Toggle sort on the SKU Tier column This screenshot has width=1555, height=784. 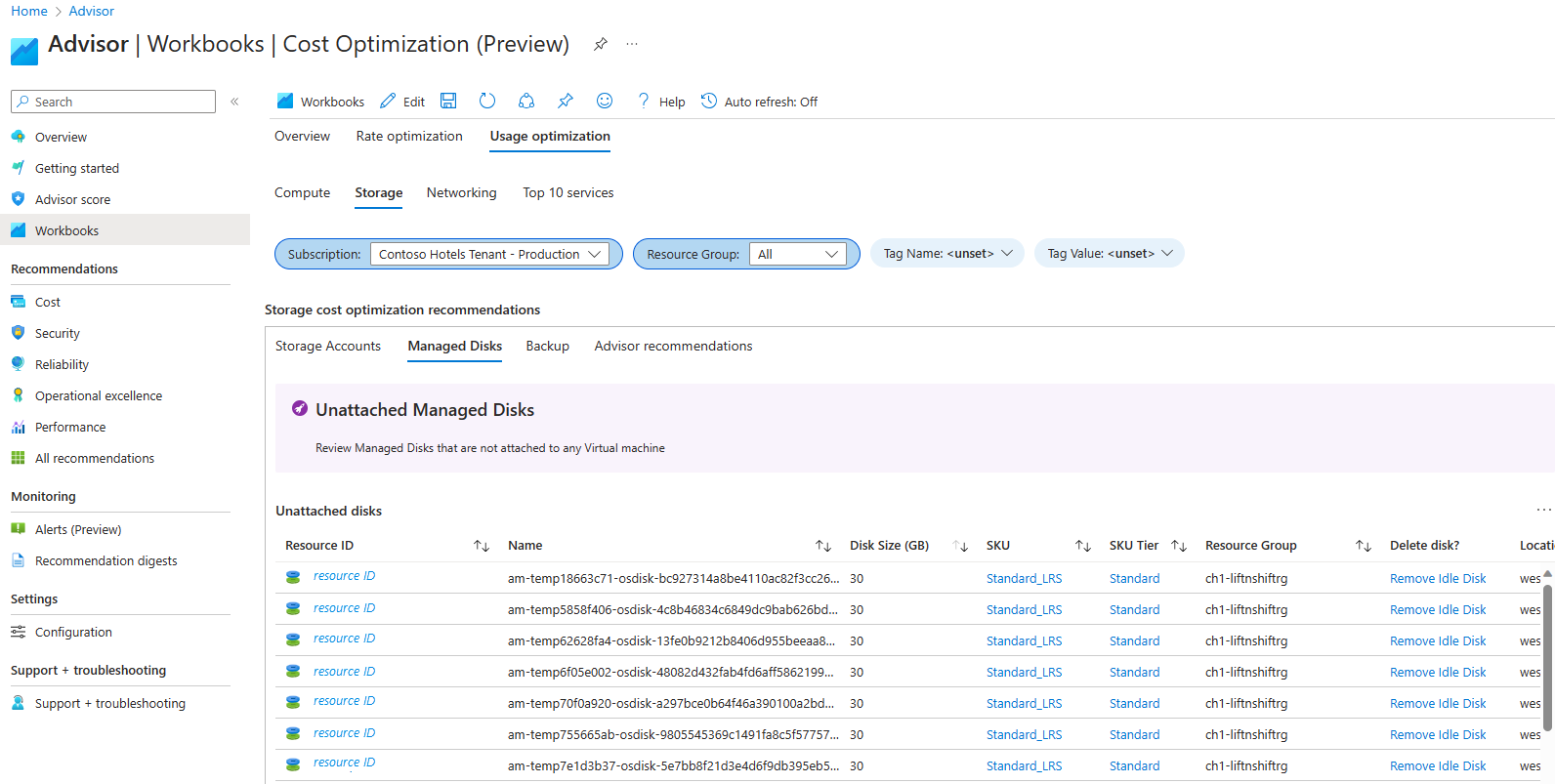1179,546
